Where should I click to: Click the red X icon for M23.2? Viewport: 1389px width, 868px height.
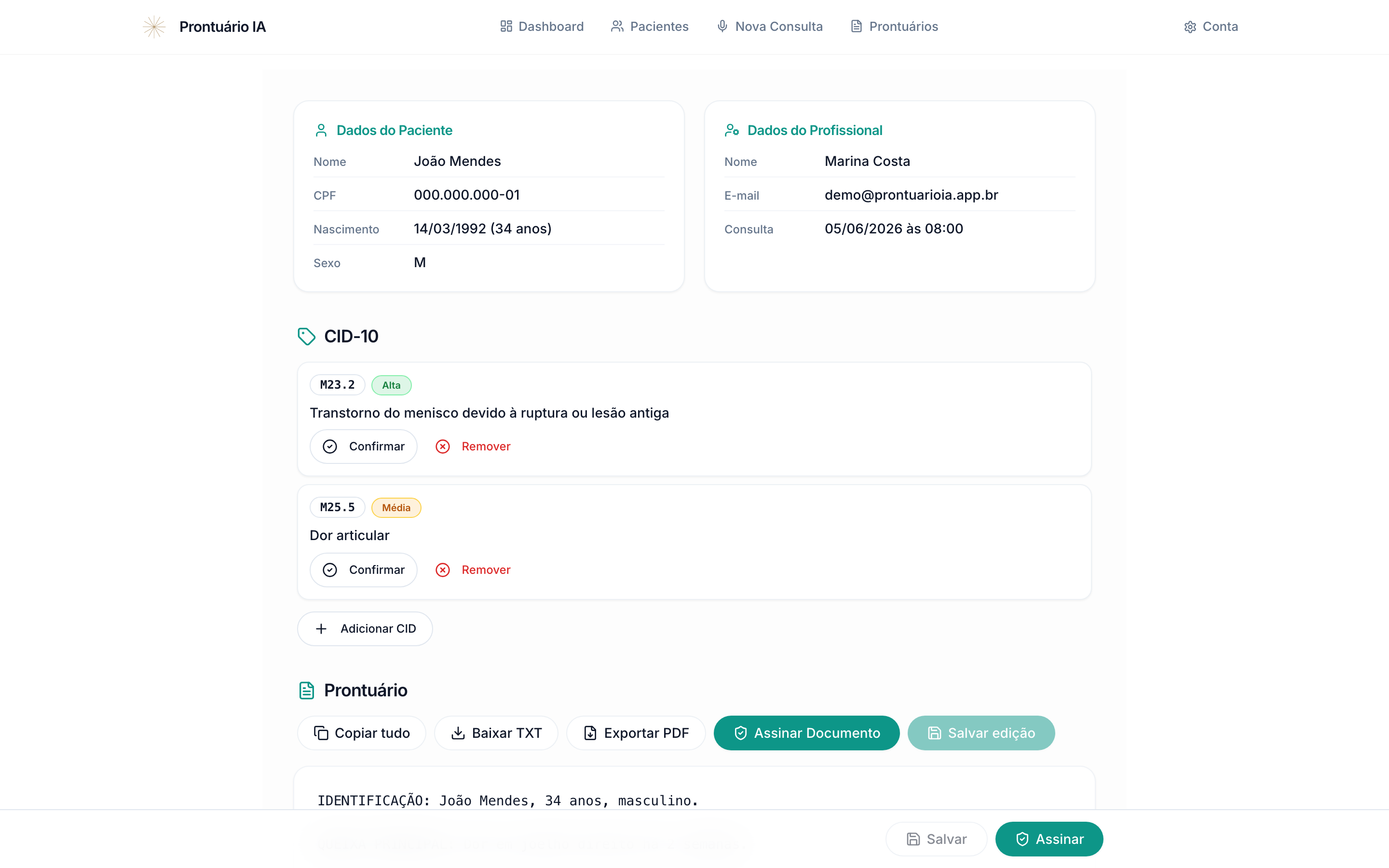[443, 447]
